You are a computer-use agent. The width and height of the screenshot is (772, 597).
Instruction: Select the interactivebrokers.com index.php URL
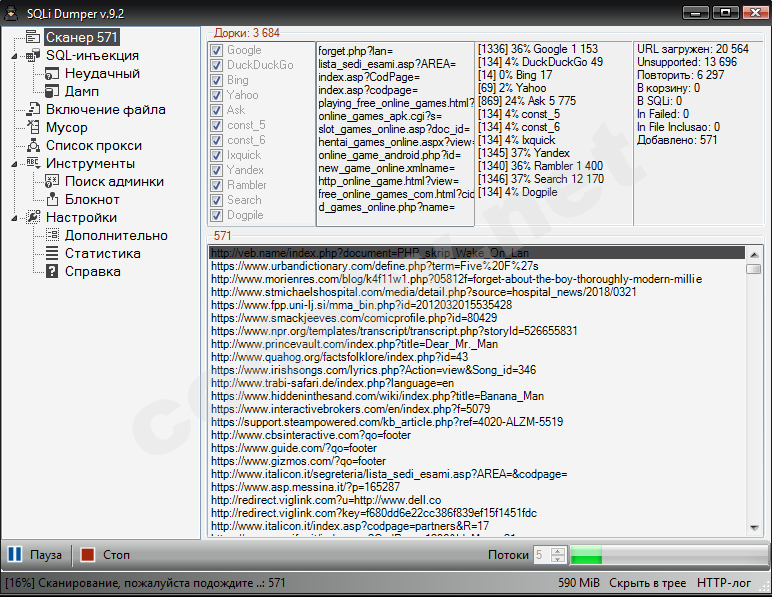click(351, 409)
